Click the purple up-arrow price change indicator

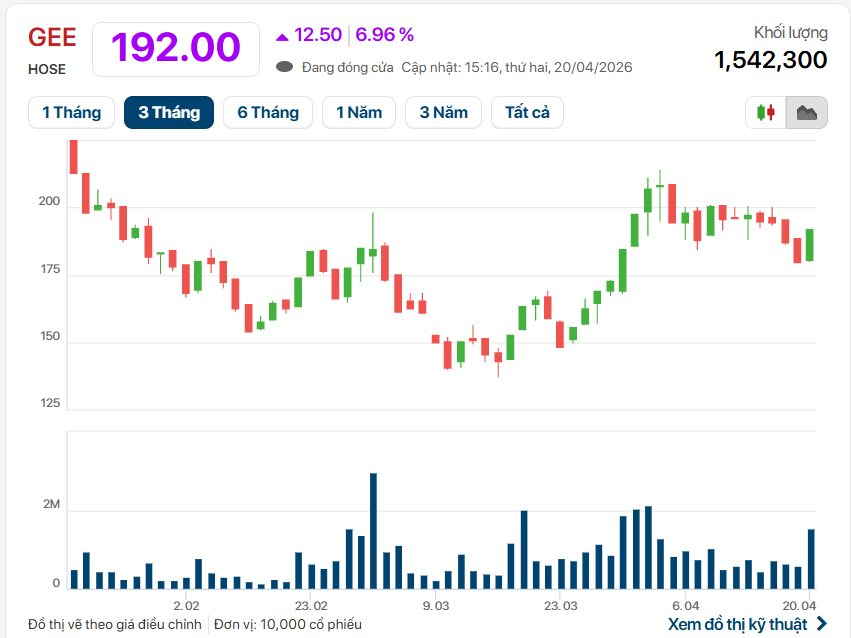point(282,36)
